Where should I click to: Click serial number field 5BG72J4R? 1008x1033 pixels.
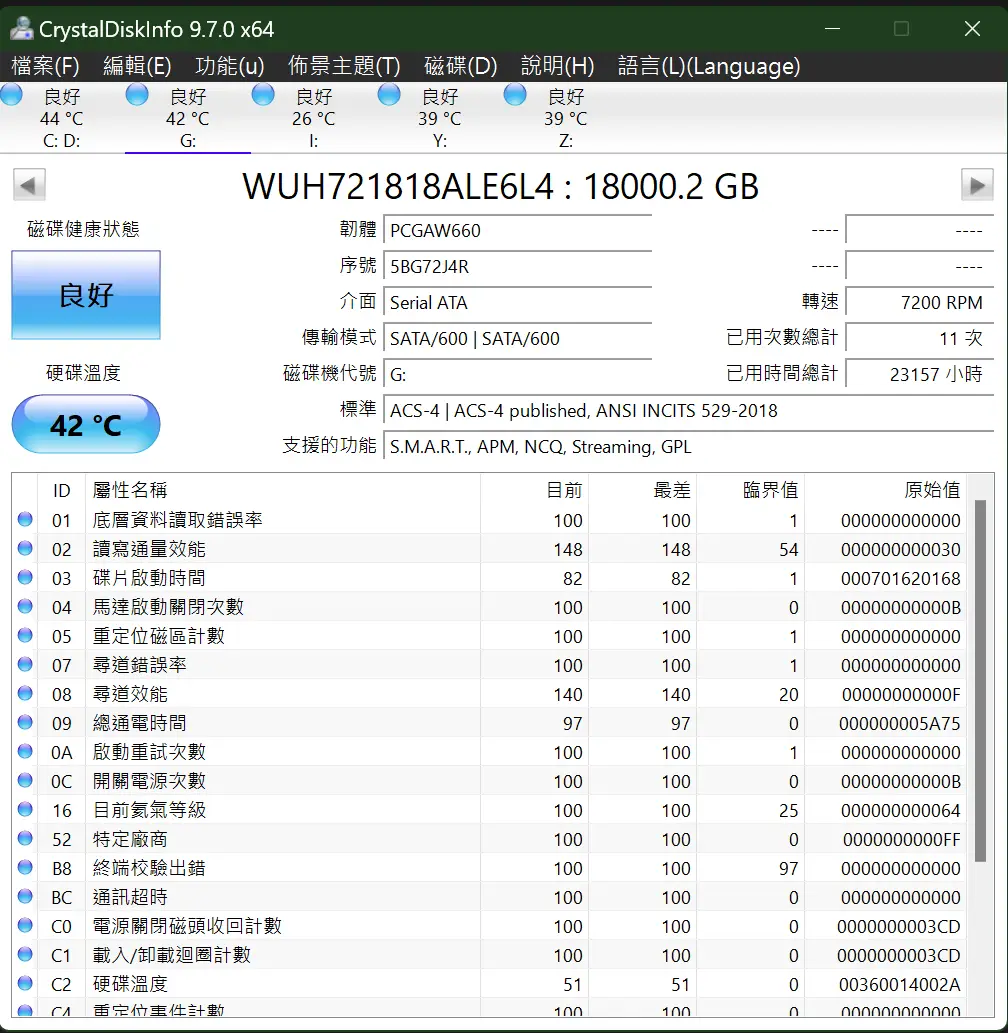pos(517,267)
